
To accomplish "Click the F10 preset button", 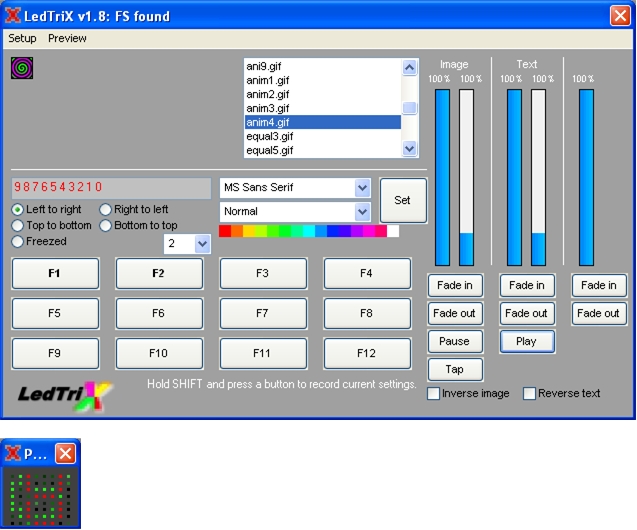I will pos(159,353).
